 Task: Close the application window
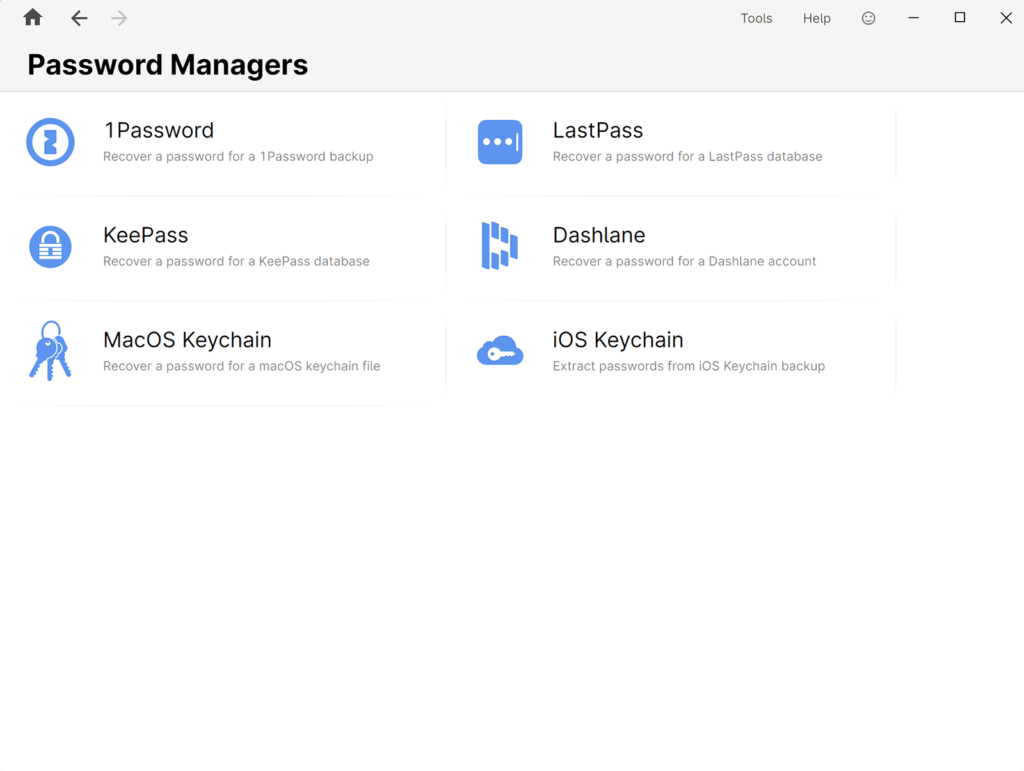(x=1006, y=18)
